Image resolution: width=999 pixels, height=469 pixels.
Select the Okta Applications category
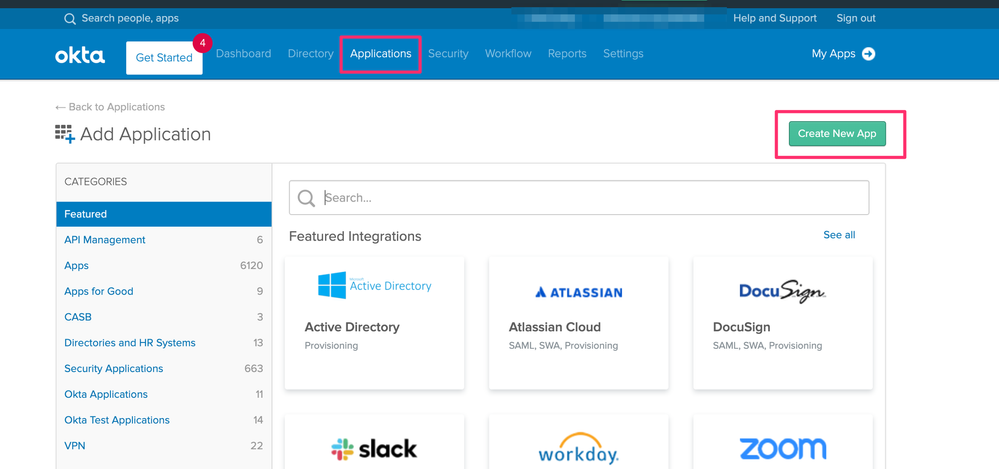(x=164, y=394)
